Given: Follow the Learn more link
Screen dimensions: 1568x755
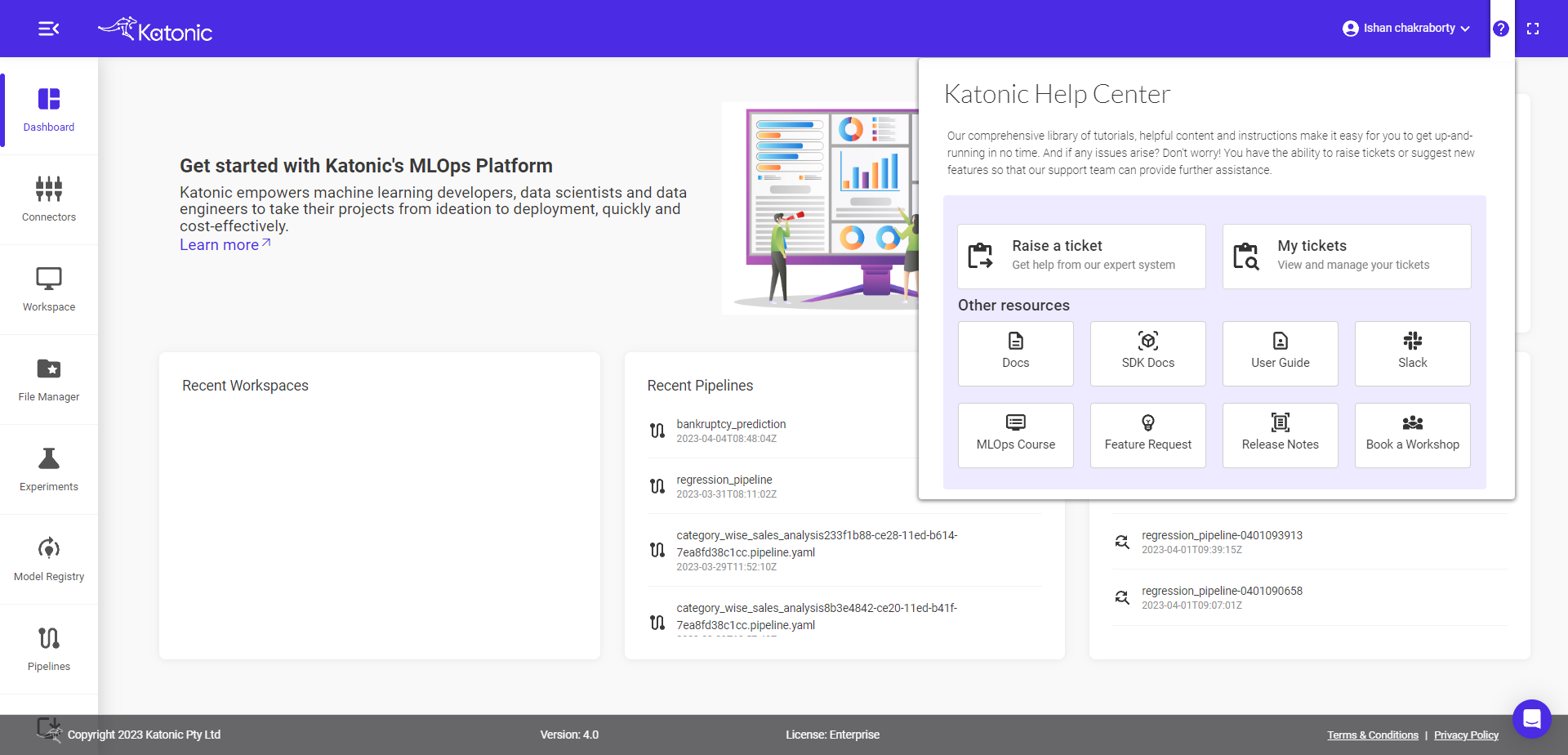Looking at the screenshot, I should 225,244.
